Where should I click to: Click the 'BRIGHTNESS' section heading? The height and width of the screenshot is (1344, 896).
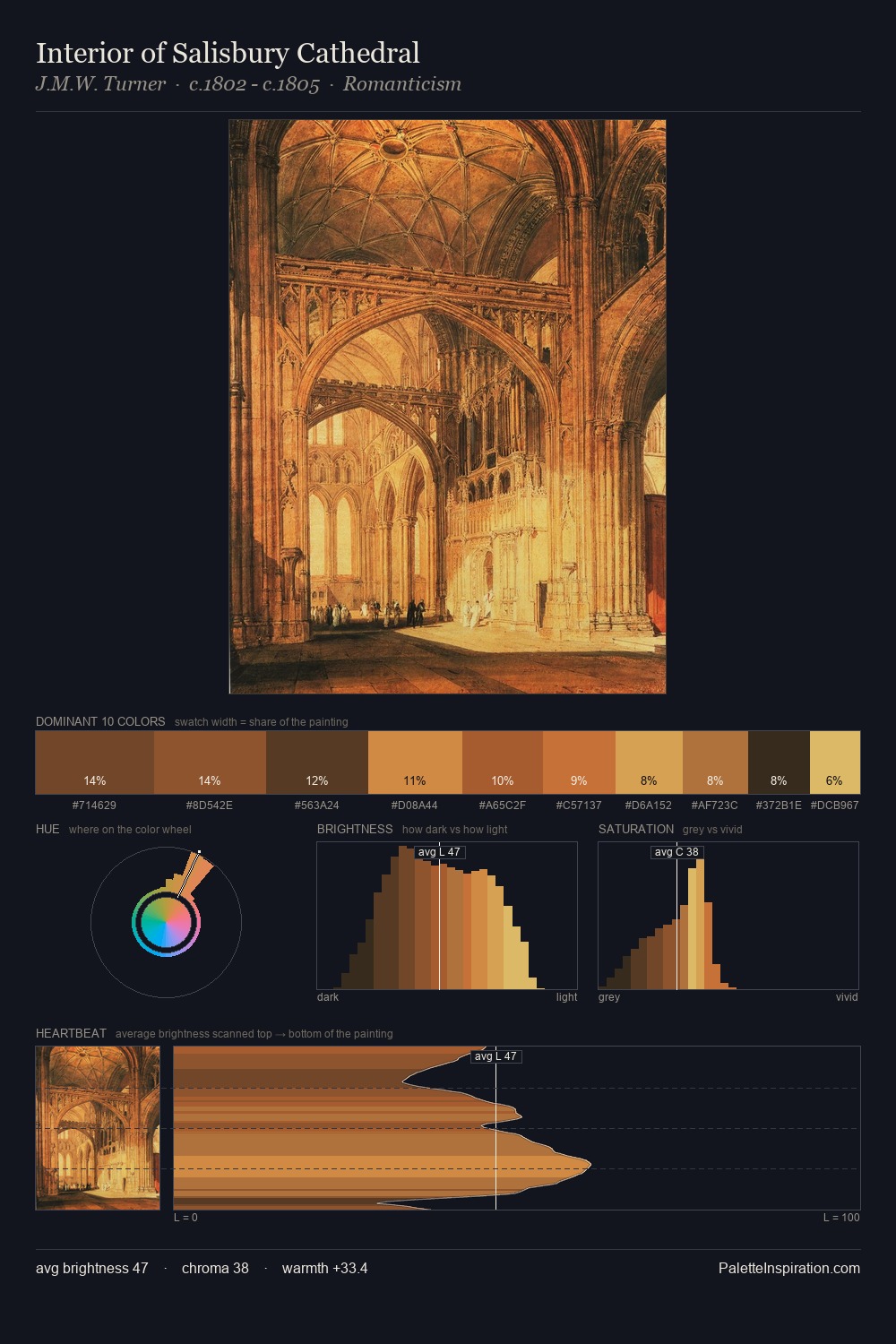click(x=355, y=829)
